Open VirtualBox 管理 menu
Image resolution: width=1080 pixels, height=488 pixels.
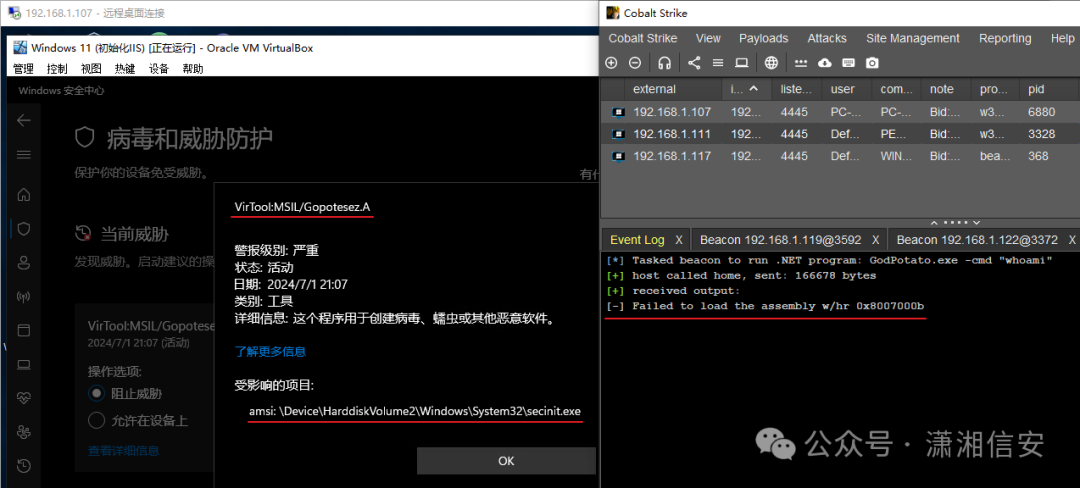click(x=23, y=69)
